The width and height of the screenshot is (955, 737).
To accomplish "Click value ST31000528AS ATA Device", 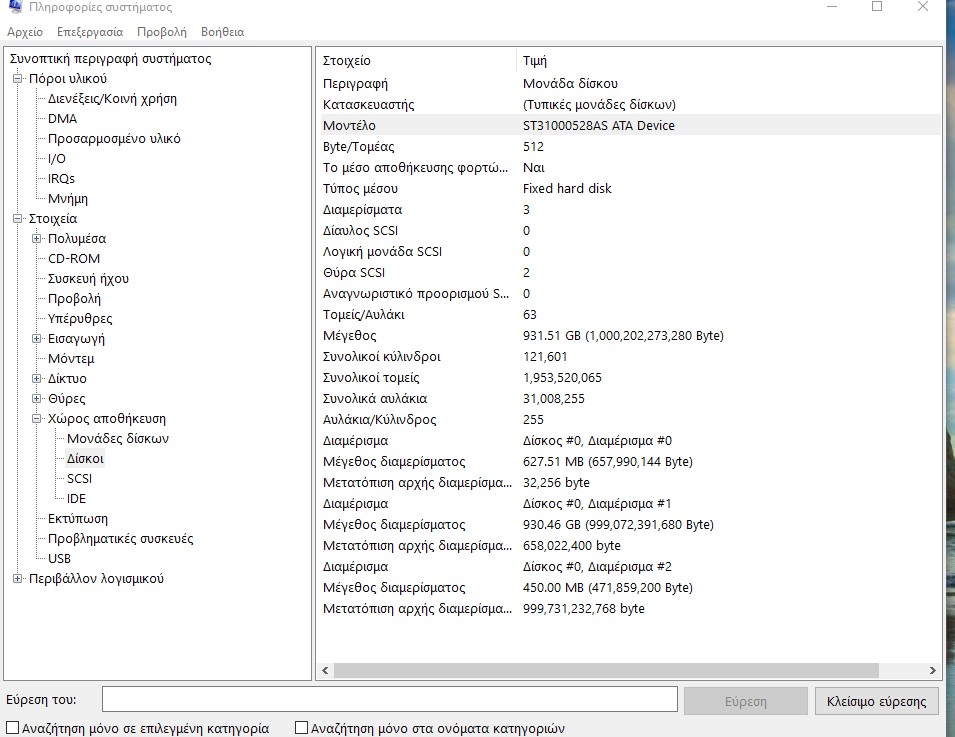I will tap(599, 125).
